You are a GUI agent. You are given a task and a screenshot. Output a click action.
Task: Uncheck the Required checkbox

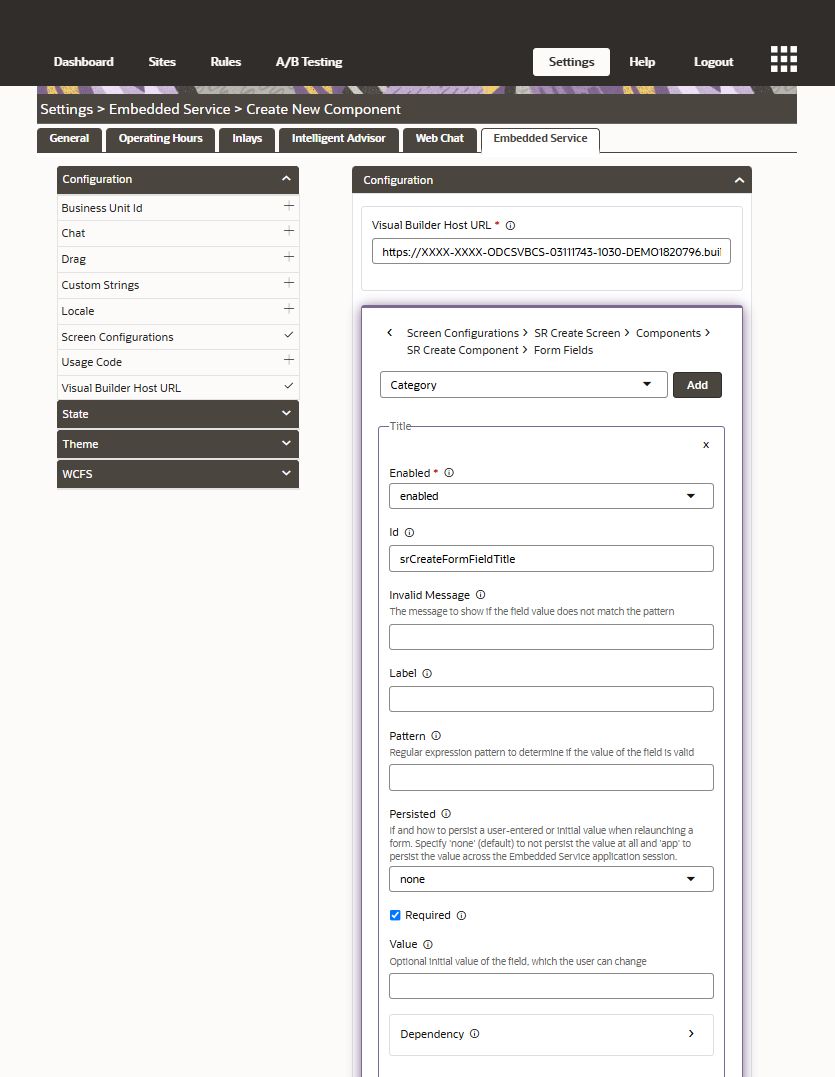[x=395, y=915]
